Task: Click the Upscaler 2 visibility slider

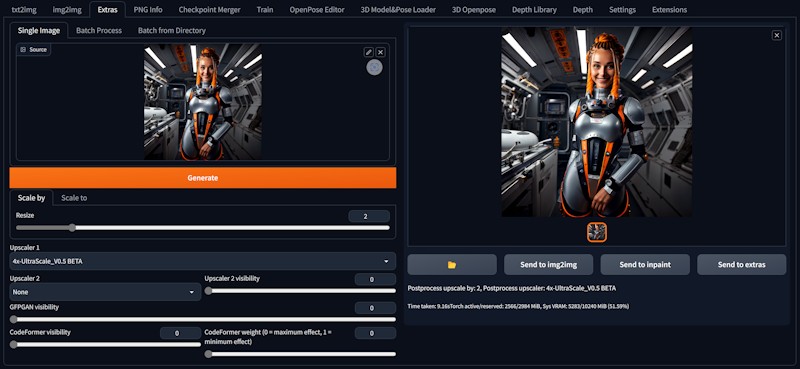Action: pyautogui.click(x=300, y=291)
